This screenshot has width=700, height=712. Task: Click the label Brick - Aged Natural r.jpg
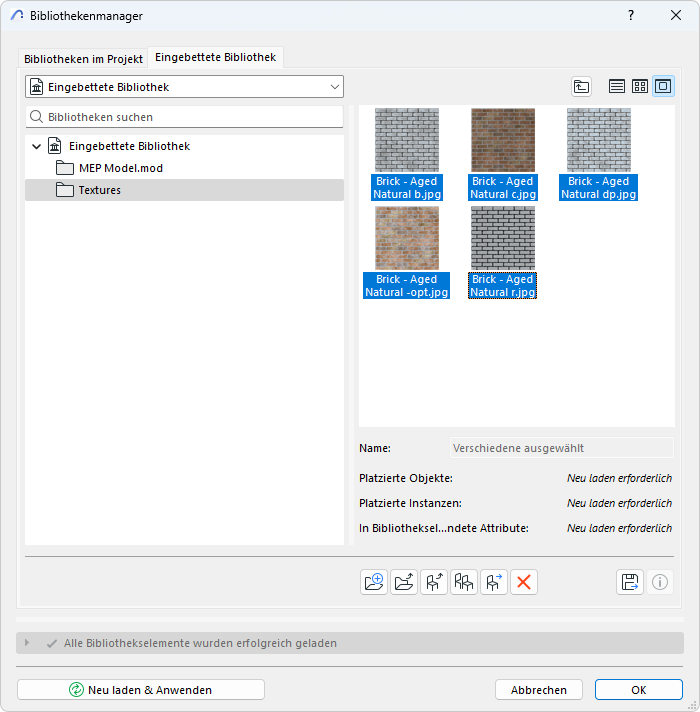(503, 286)
